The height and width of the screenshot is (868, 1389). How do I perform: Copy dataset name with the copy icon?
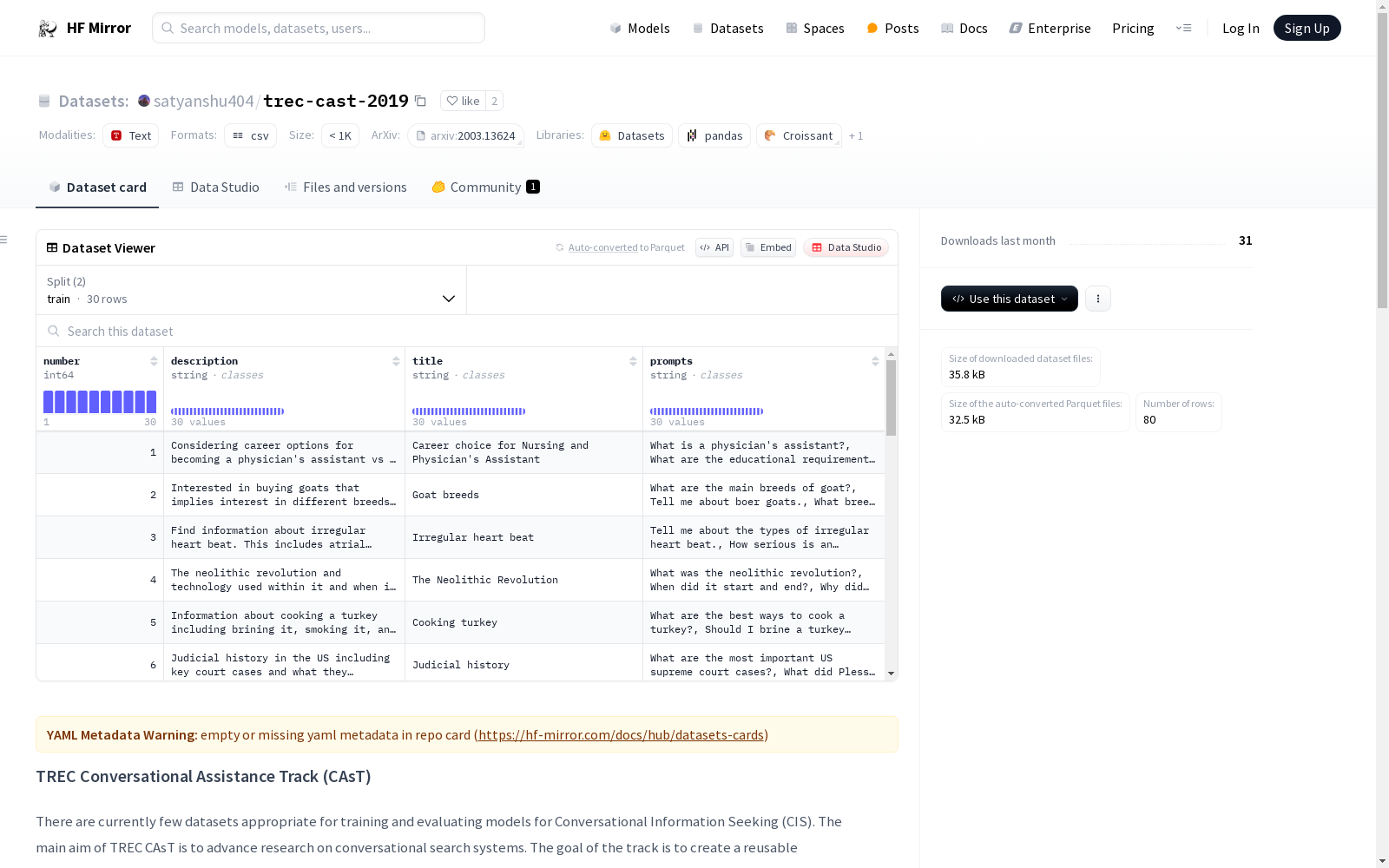[420, 102]
